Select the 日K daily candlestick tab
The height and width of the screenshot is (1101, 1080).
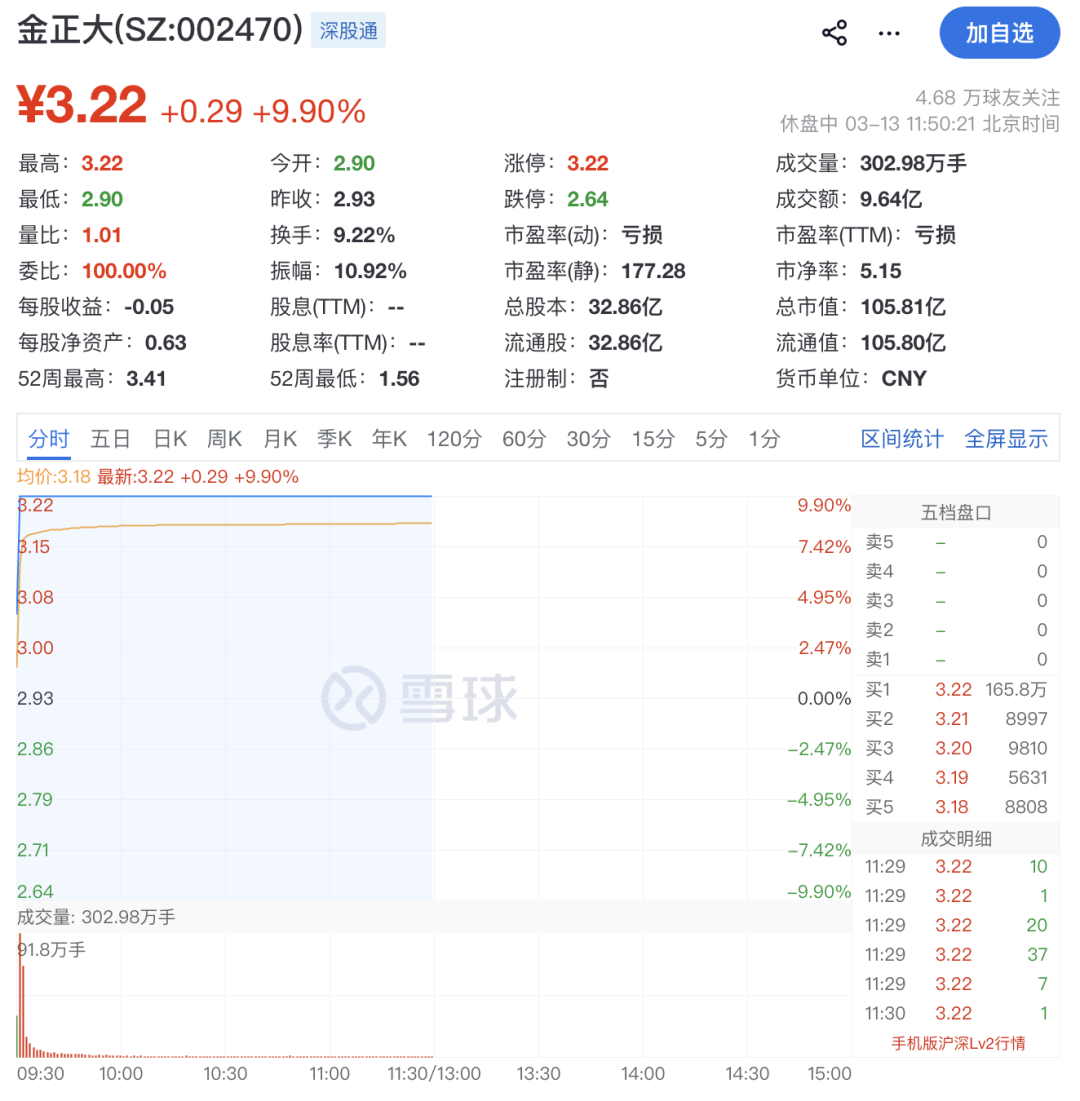tap(169, 438)
